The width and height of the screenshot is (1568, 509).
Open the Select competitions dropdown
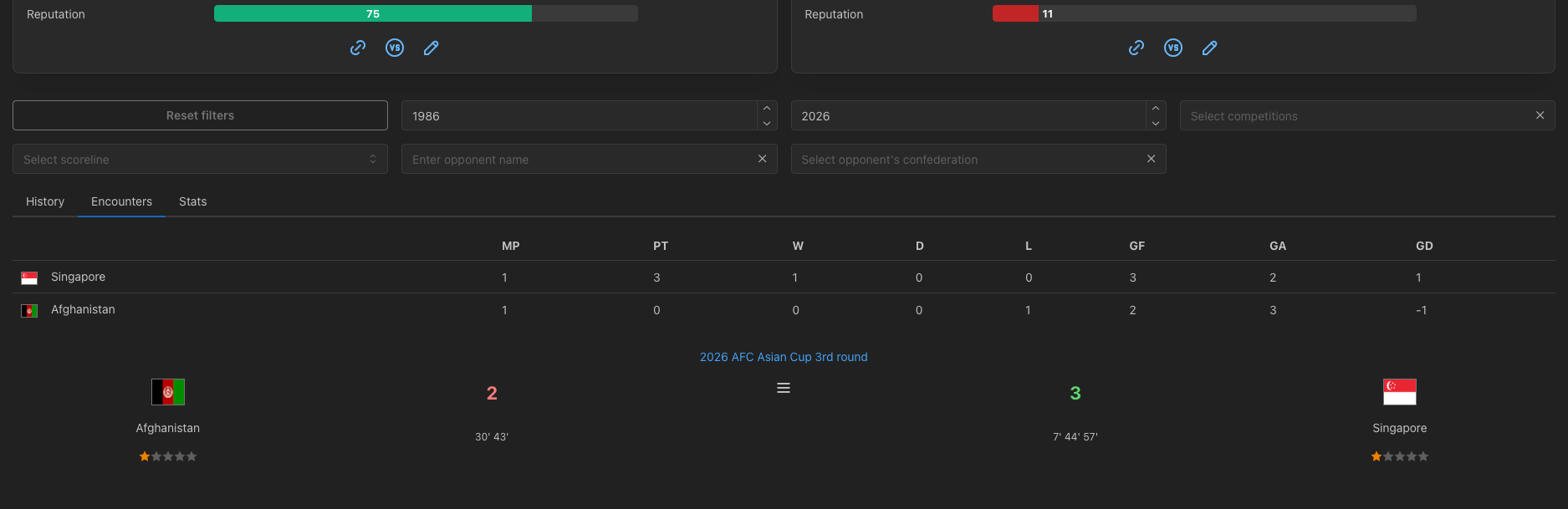(x=1355, y=116)
